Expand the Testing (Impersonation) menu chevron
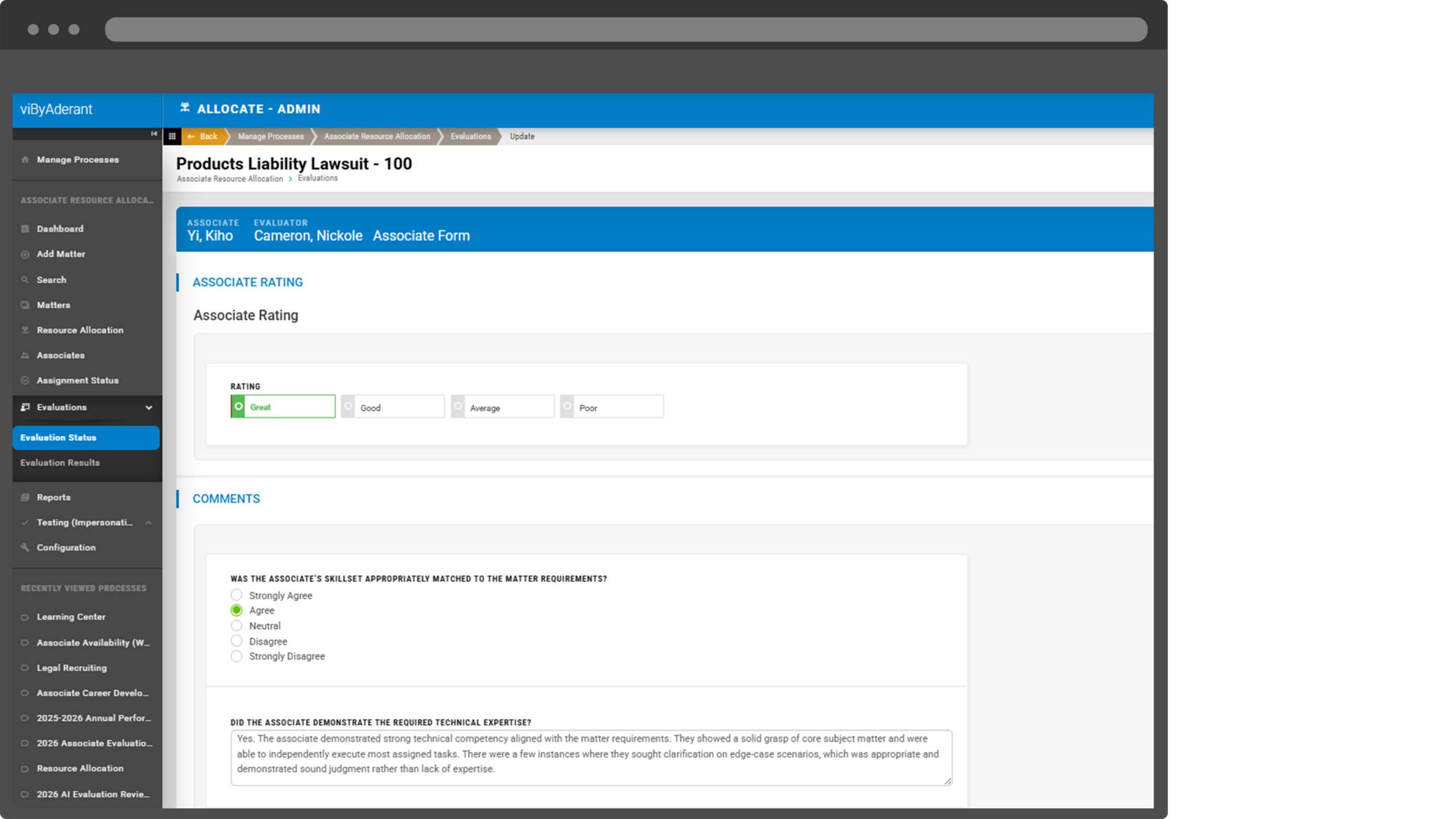The height and width of the screenshot is (819, 1456). 148,523
